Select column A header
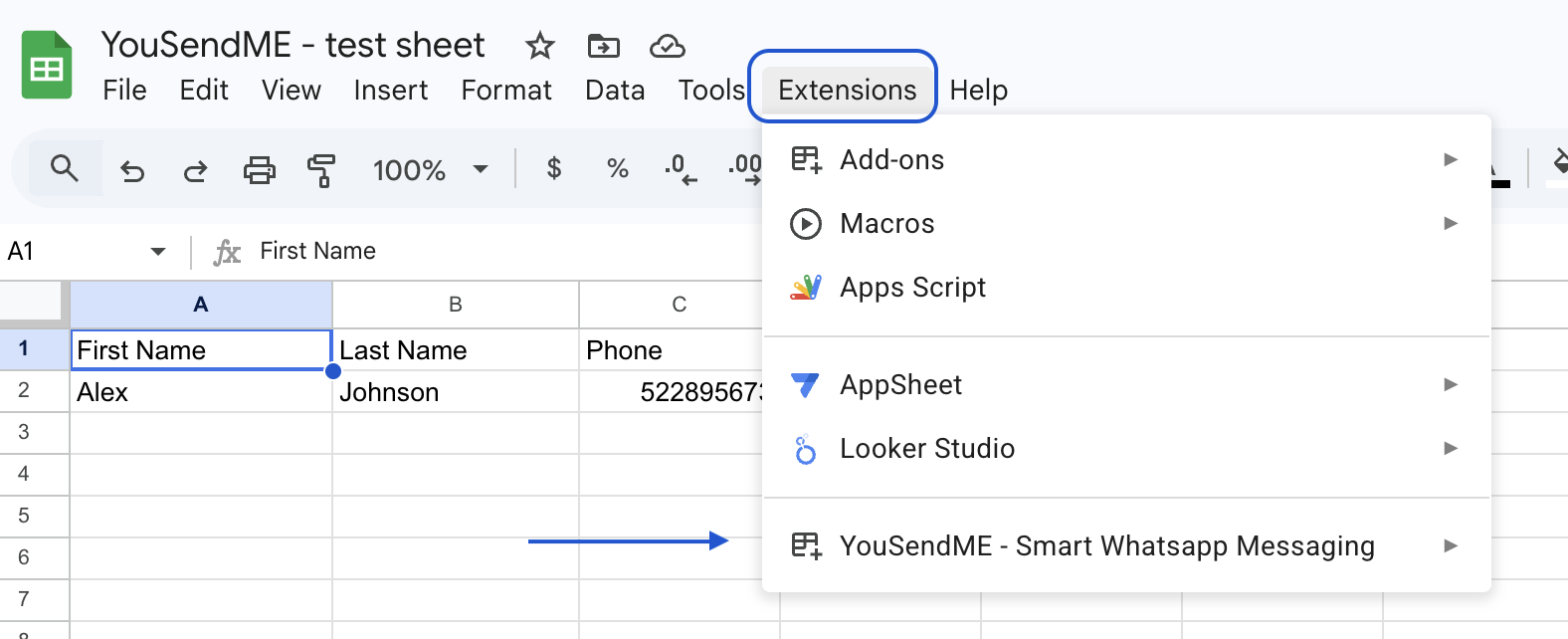 click(201, 305)
